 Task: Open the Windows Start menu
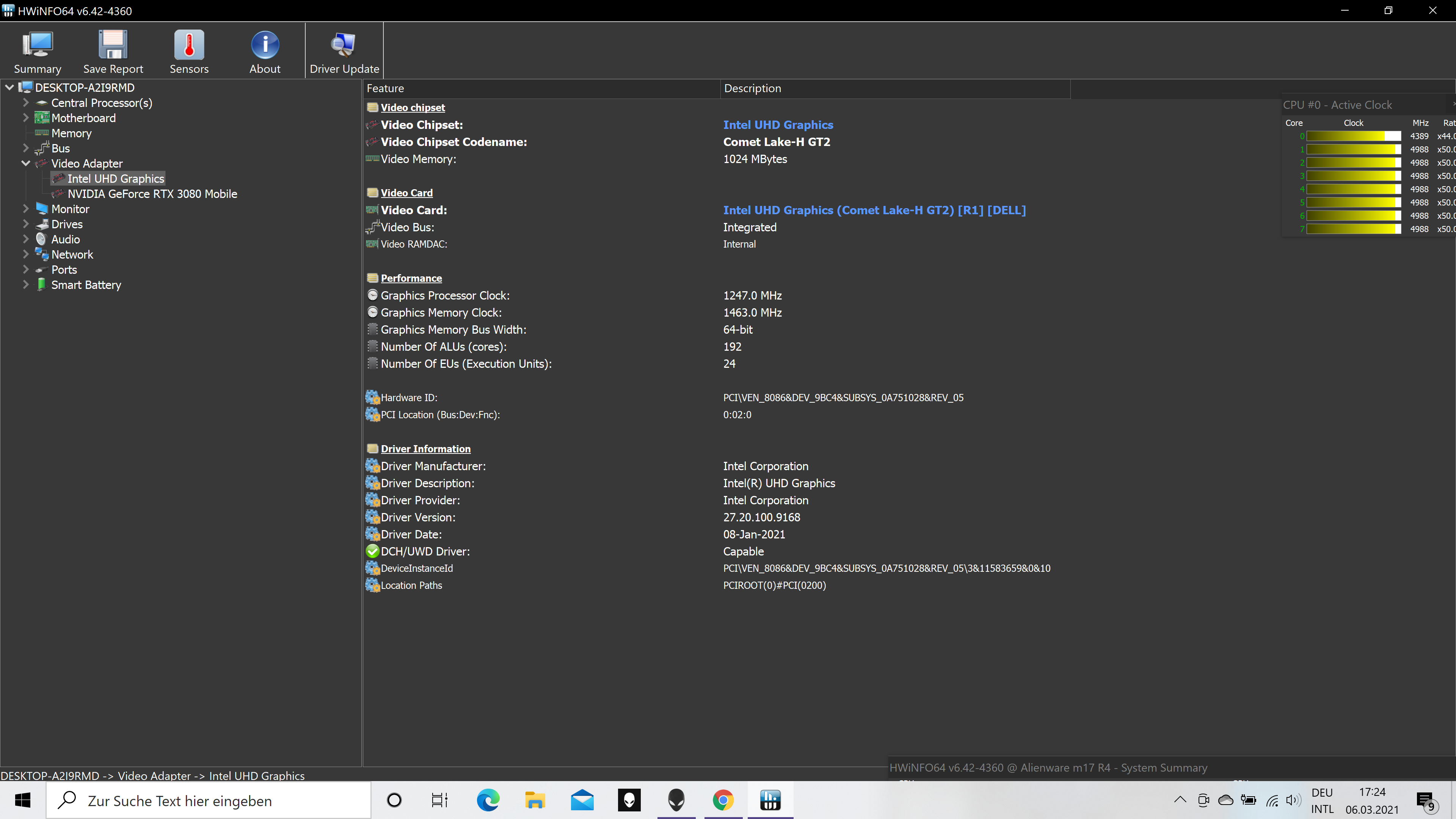pos(23,800)
